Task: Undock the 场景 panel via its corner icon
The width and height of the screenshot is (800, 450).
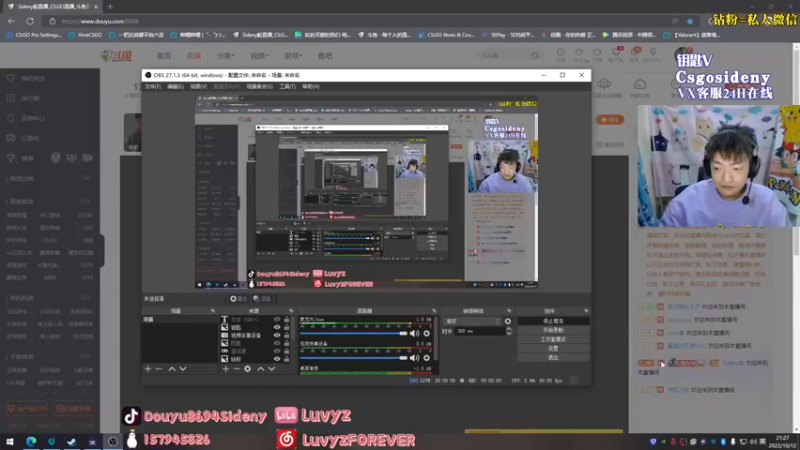Action: pos(213,311)
